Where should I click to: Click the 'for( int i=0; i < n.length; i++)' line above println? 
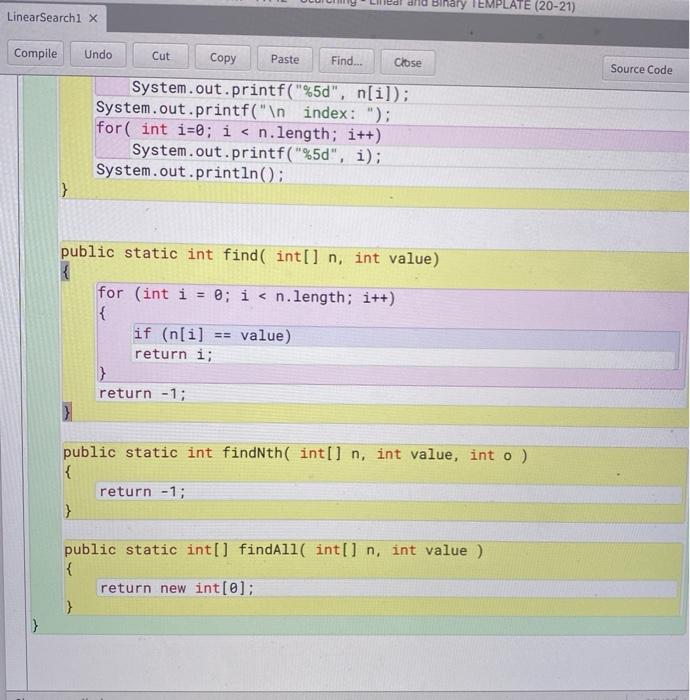(x=239, y=132)
